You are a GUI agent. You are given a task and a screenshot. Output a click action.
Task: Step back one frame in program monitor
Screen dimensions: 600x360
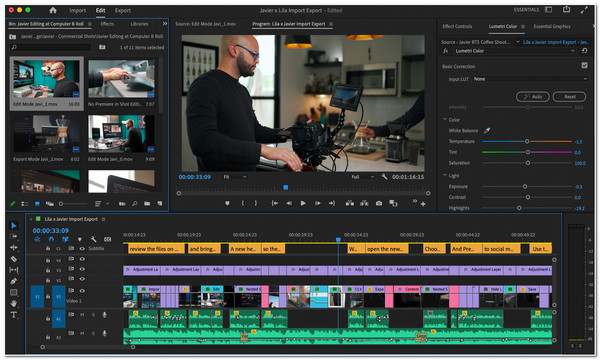coord(289,203)
